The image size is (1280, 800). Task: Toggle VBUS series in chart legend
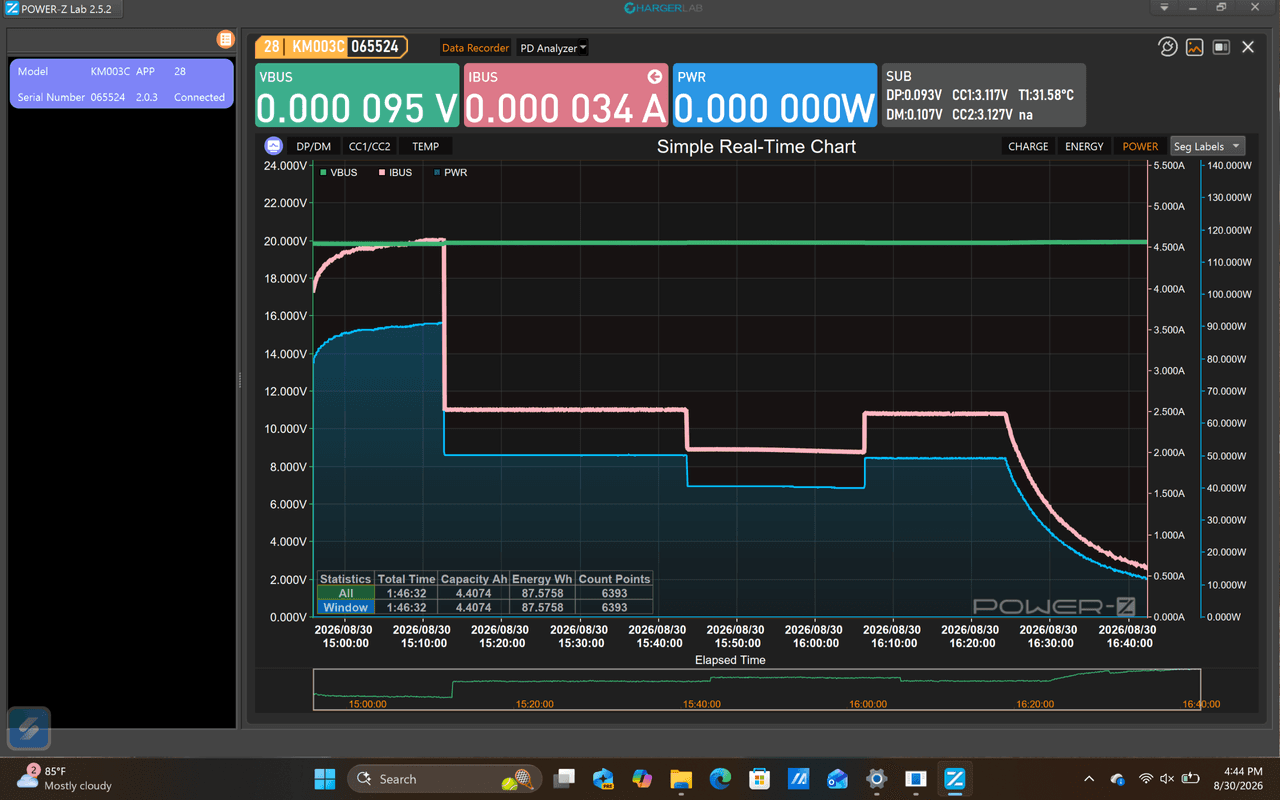pyautogui.click(x=338, y=172)
